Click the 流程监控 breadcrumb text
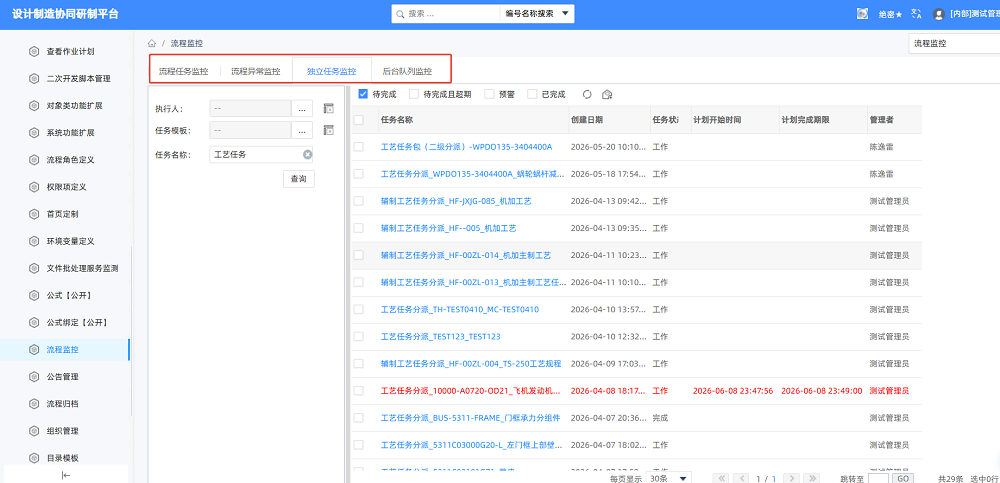The width and height of the screenshot is (1000, 483). [x=187, y=43]
